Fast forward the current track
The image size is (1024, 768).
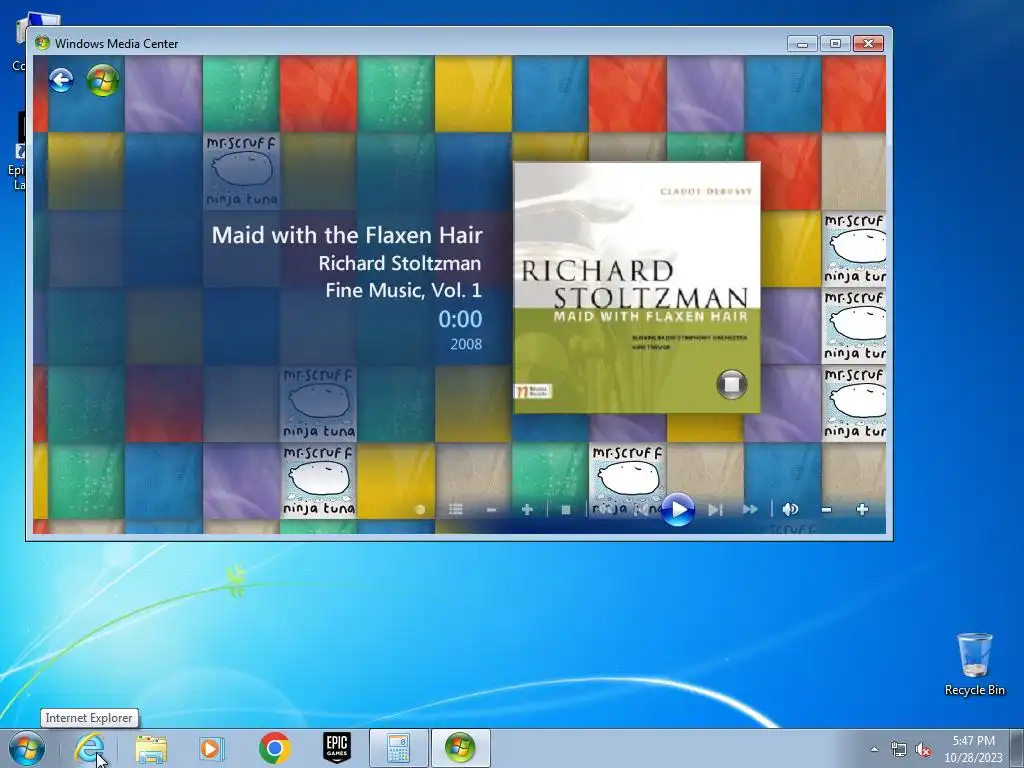coord(750,509)
